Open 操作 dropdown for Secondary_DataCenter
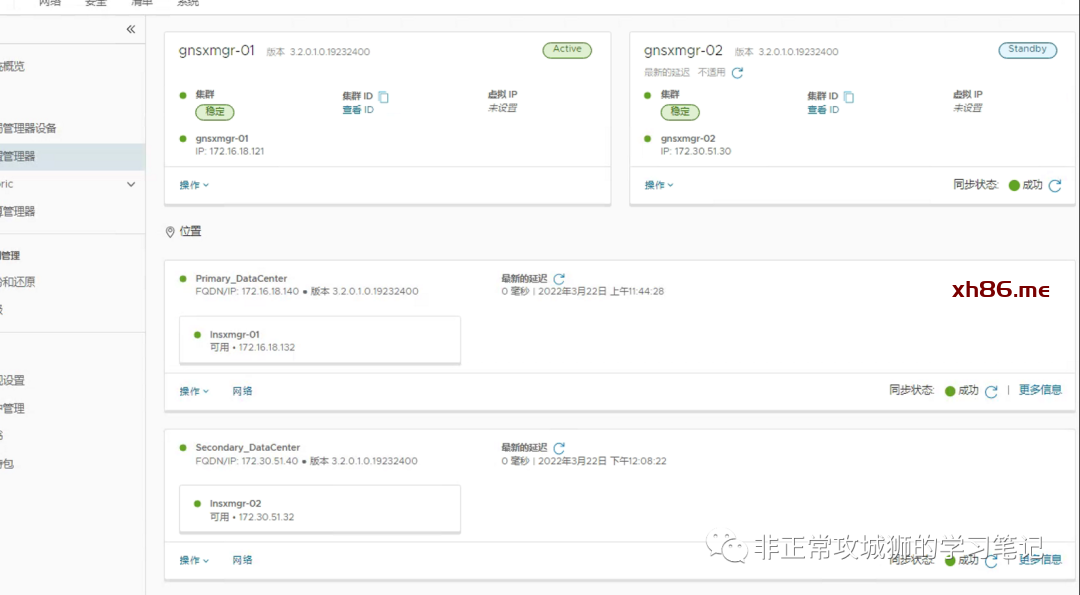The width and height of the screenshot is (1080, 595). pyautogui.click(x=194, y=560)
